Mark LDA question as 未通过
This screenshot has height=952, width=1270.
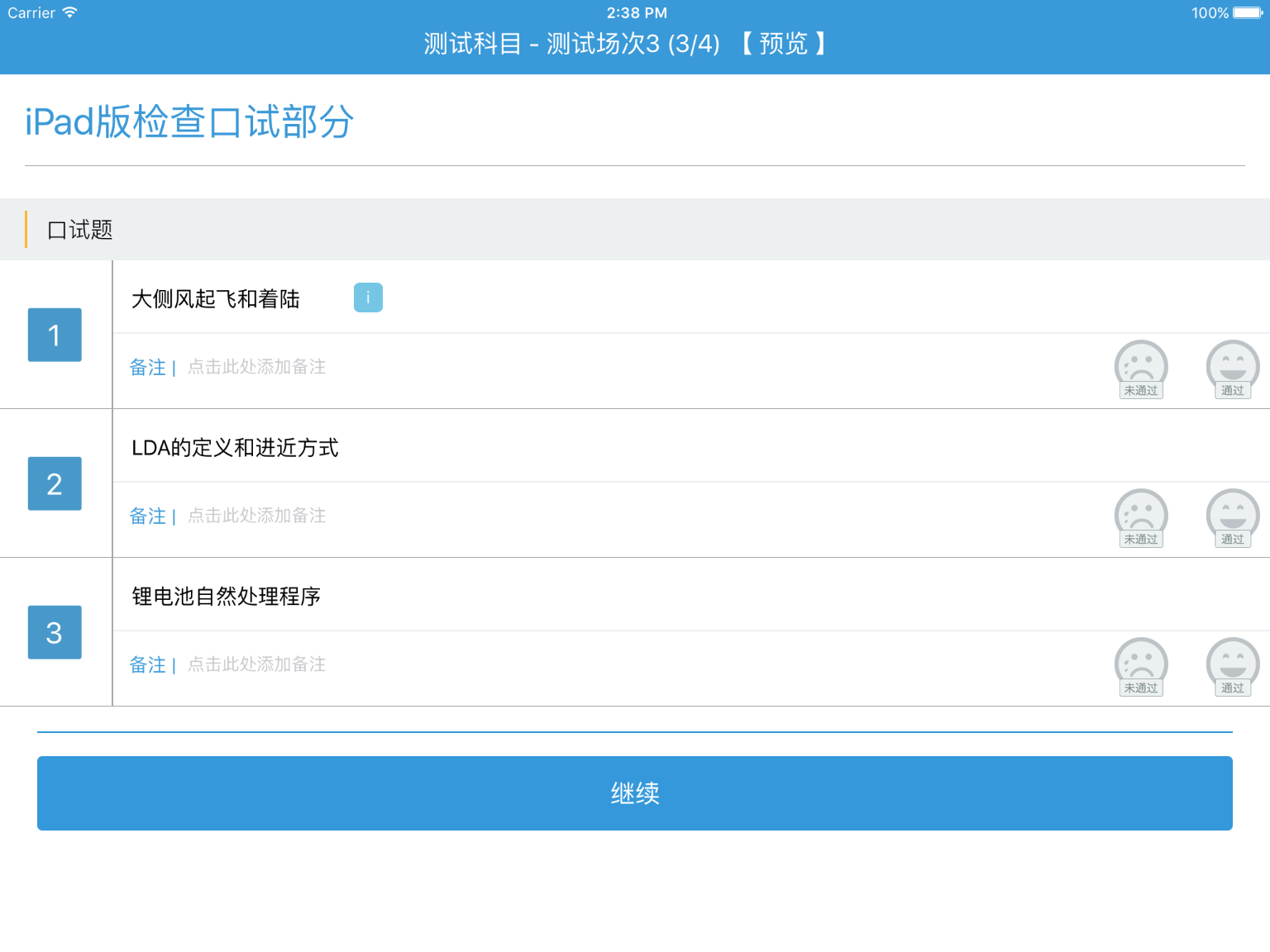tap(1141, 518)
